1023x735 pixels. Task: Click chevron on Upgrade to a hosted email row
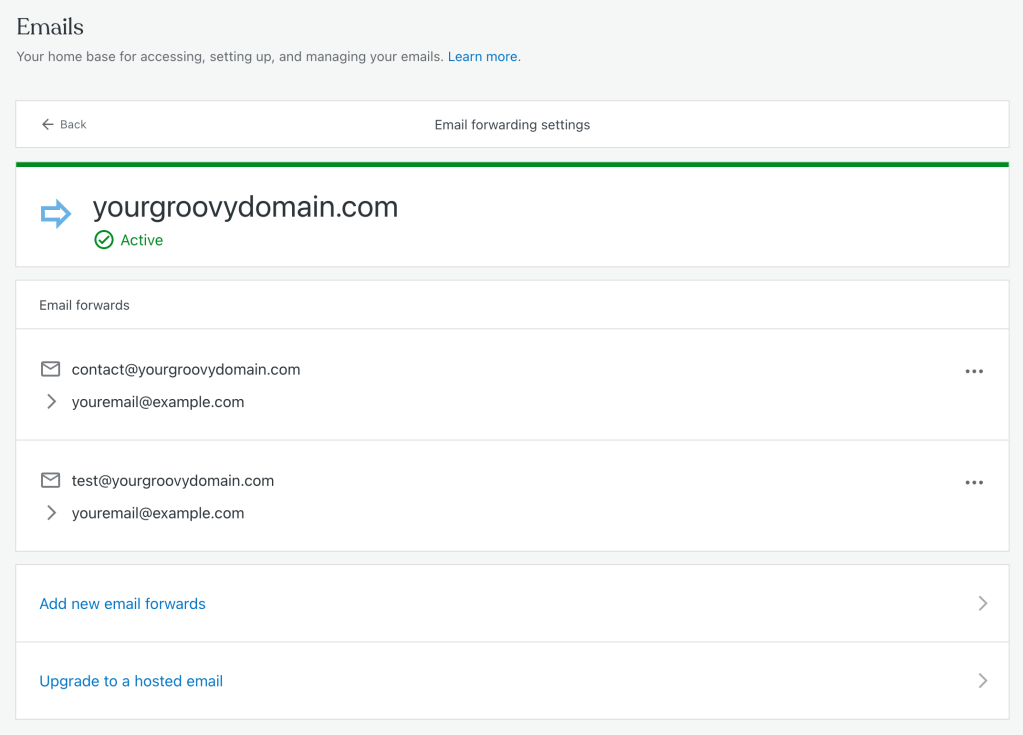coord(983,681)
